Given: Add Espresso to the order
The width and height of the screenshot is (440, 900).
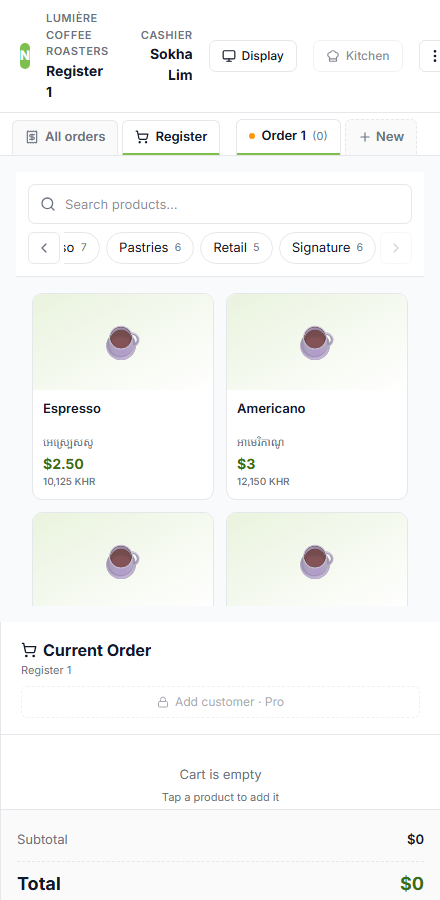Looking at the screenshot, I should (x=123, y=397).
